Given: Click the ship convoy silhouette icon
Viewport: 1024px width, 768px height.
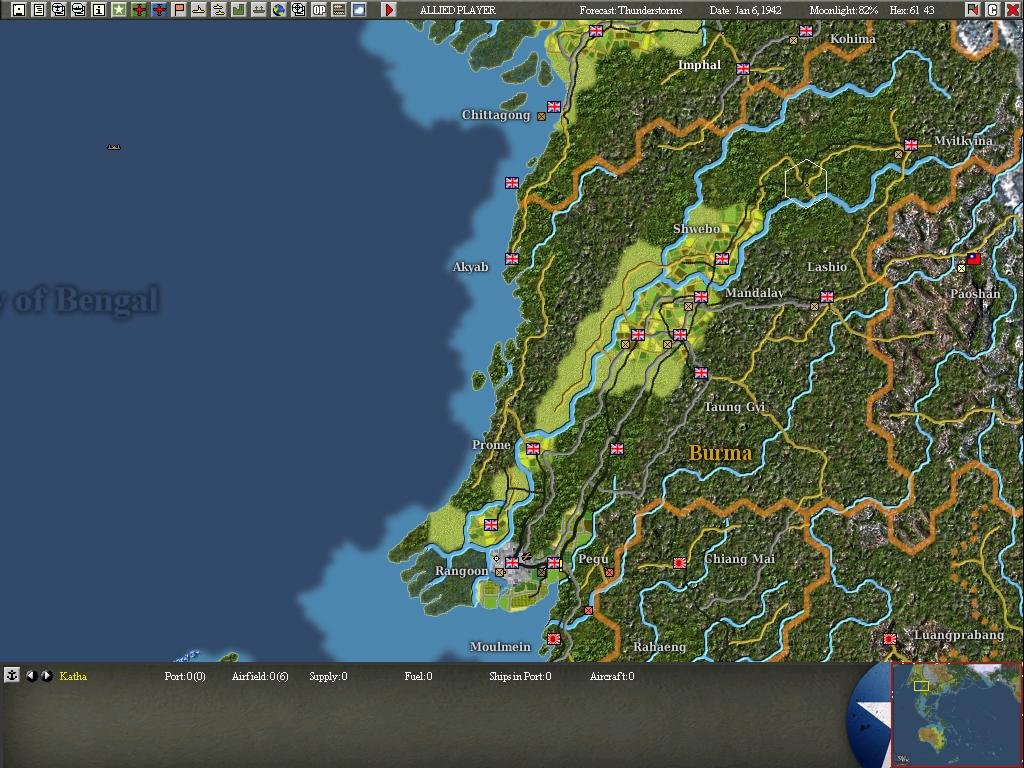Looking at the screenshot, I should 259,10.
